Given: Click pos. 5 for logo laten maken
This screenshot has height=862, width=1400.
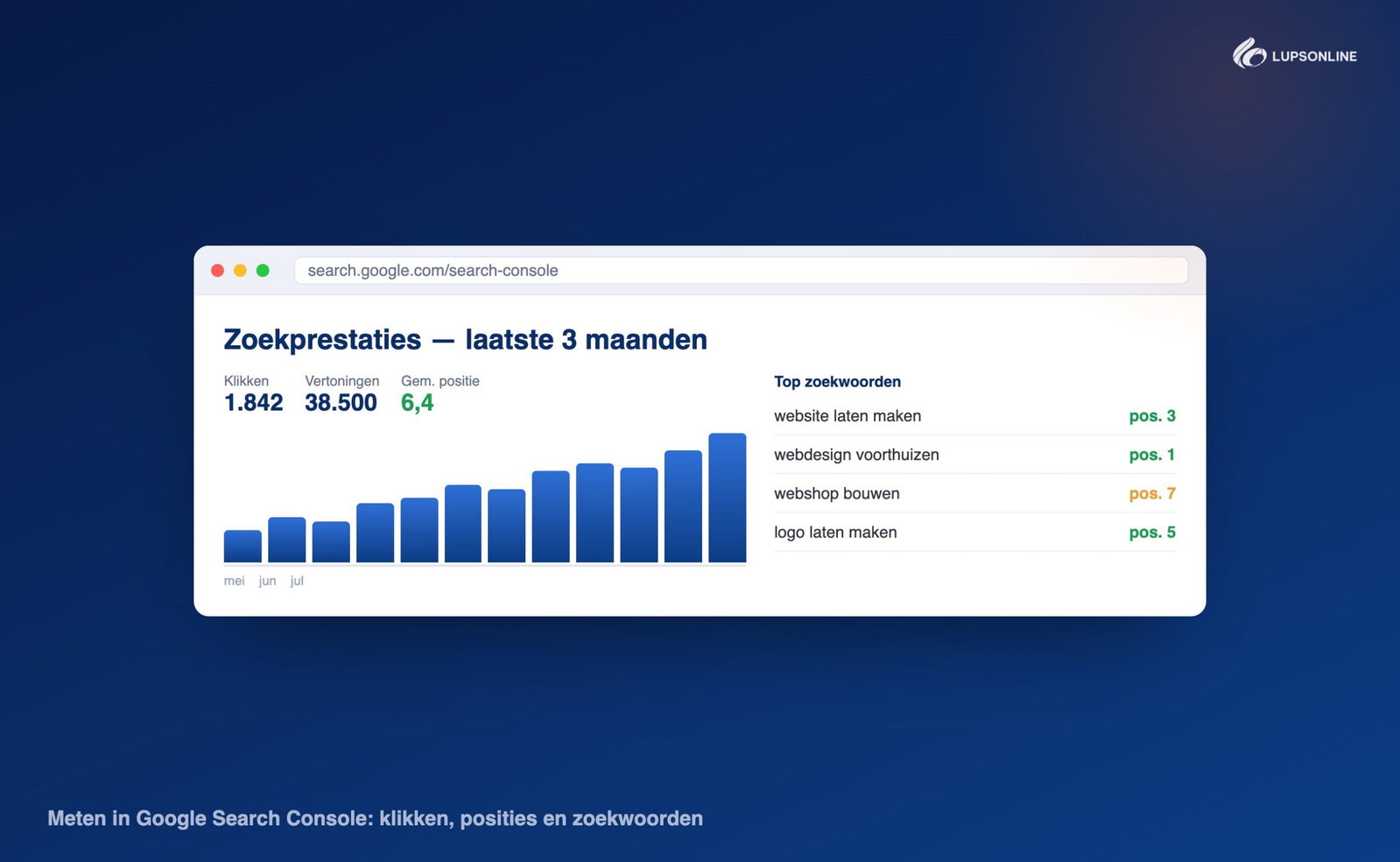Looking at the screenshot, I should pos(1152,533).
